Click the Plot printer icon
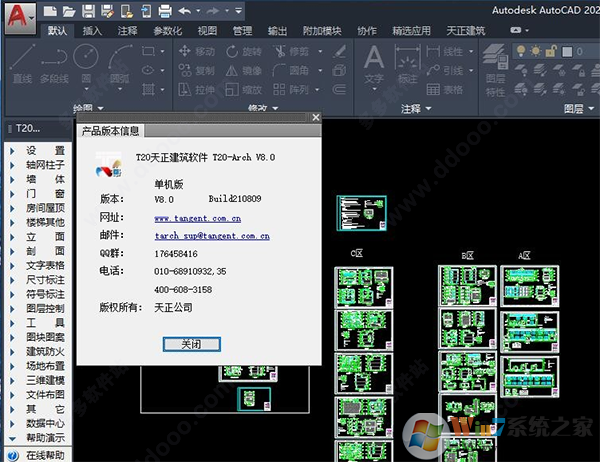This screenshot has height=462, width=600. click(x=165, y=11)
